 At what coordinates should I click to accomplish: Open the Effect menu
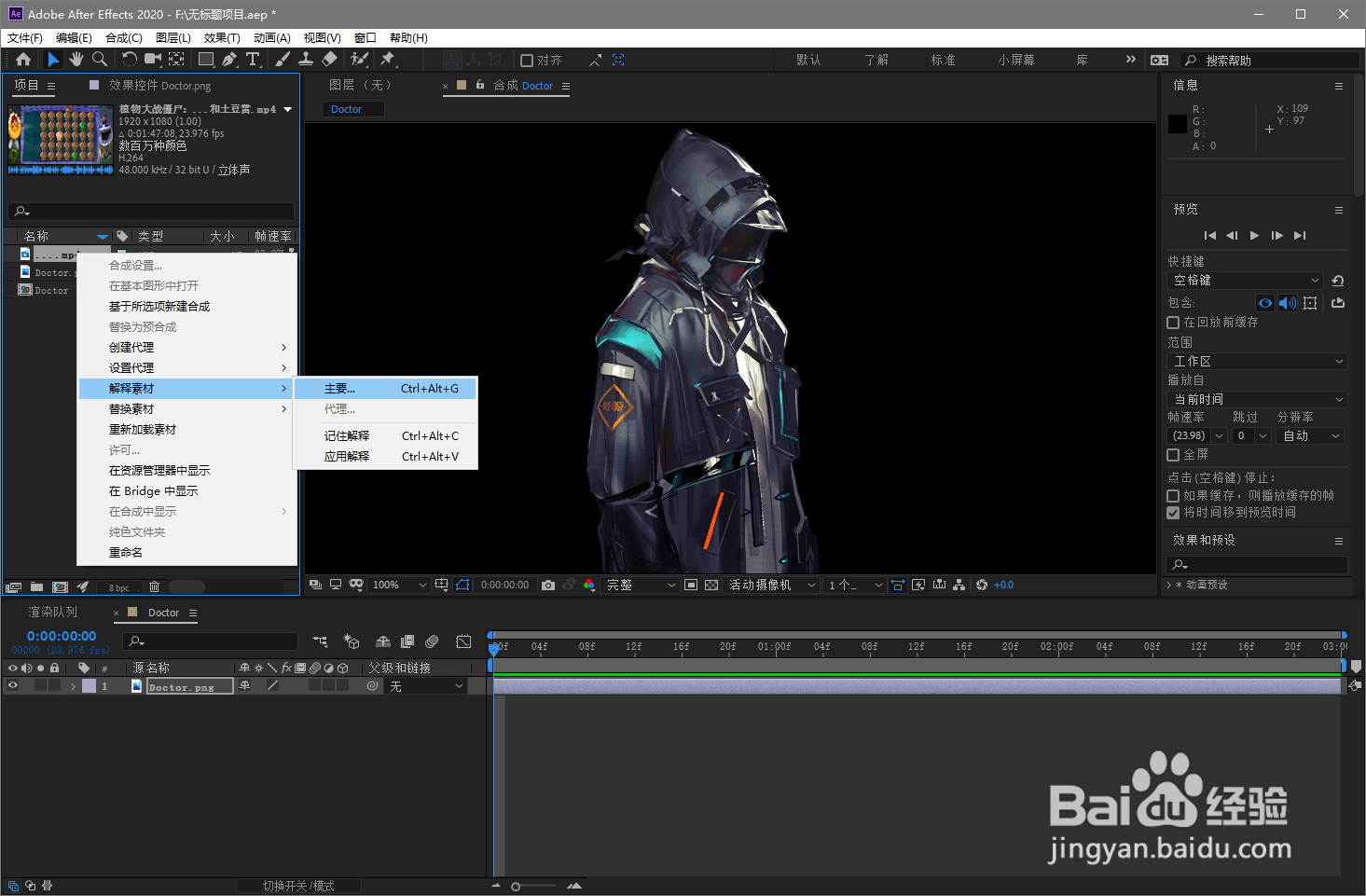pos(222,38)
